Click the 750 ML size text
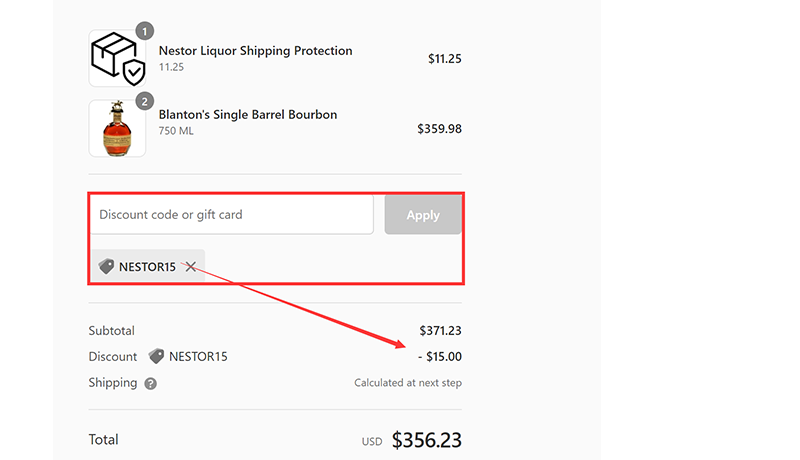Image resolution: width=800 pixels, height=460 pixels. point(178,131)
